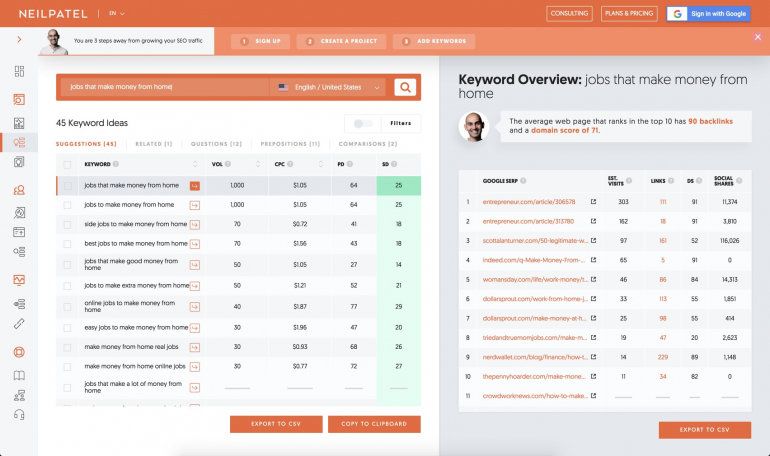Toggle the Filters switch
Image resolution: width=770 pixels, height=456 pixels.
coord(366,124)
